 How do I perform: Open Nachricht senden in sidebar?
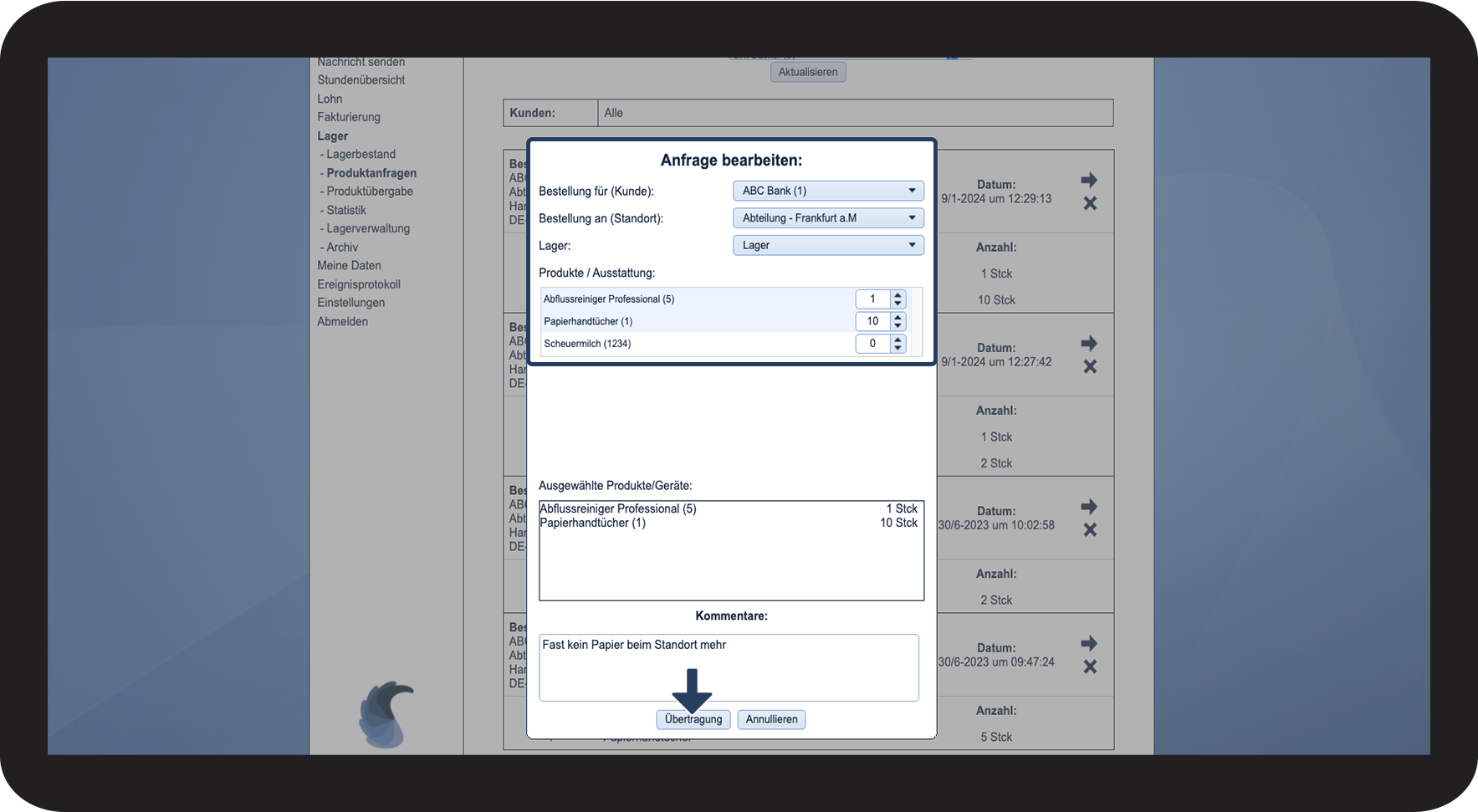tap(361, 63)
